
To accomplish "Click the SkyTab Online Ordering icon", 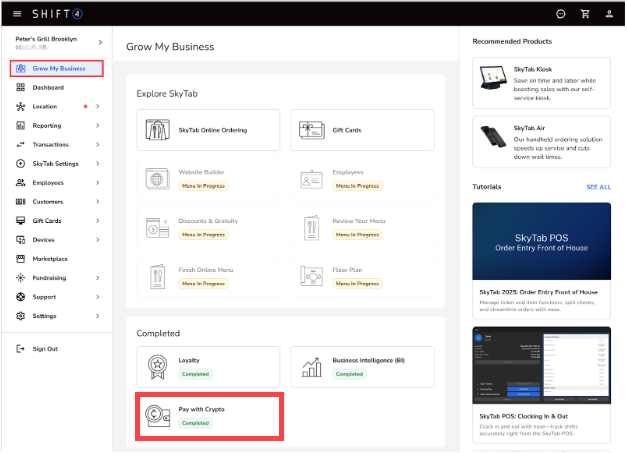I will tap(157, 130).
